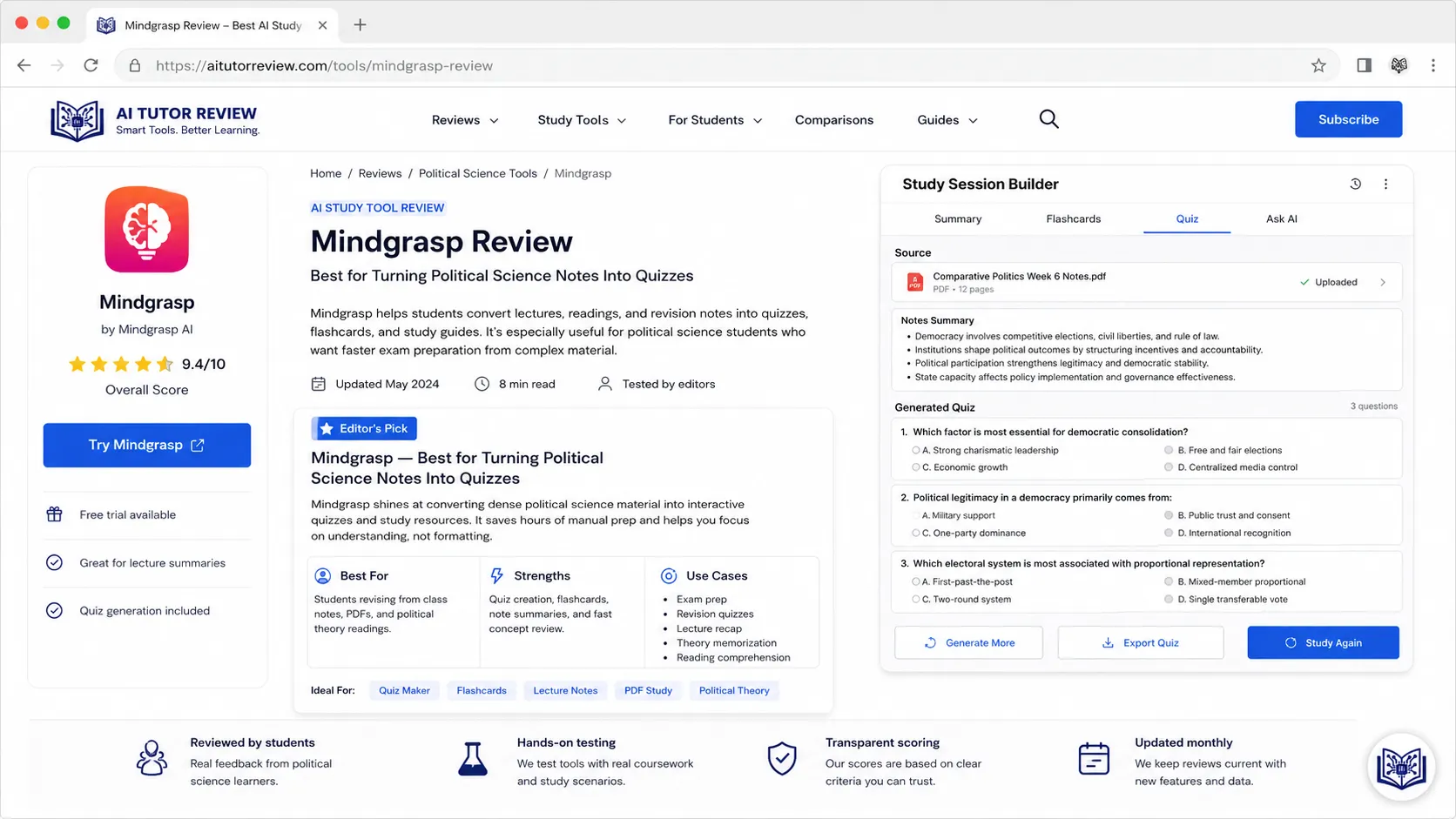Click the lock site info icon
The image size is (1456, 819).
pyautogui.click(x=134, y=65)
